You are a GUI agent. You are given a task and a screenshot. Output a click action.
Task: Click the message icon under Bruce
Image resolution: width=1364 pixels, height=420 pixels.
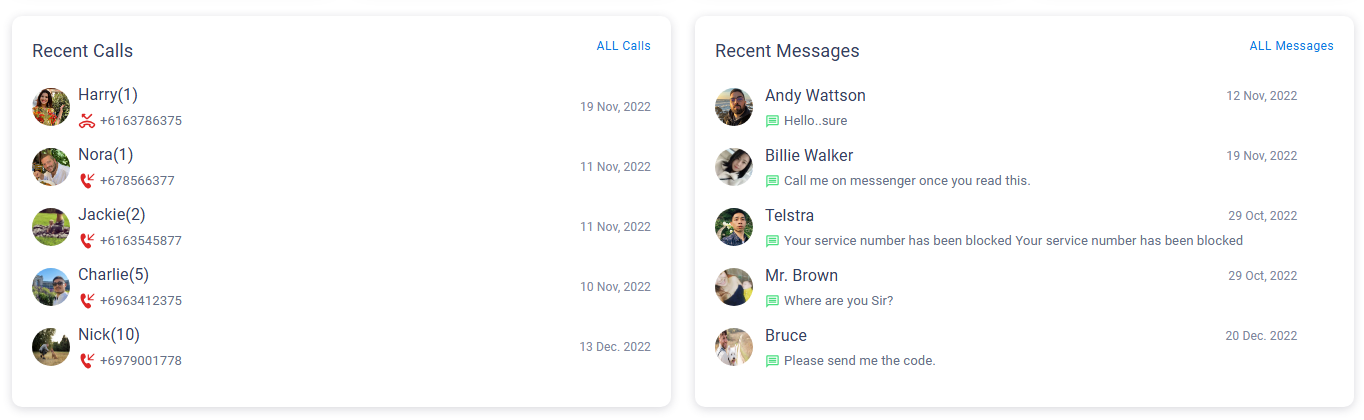click(x=772, y=361)
